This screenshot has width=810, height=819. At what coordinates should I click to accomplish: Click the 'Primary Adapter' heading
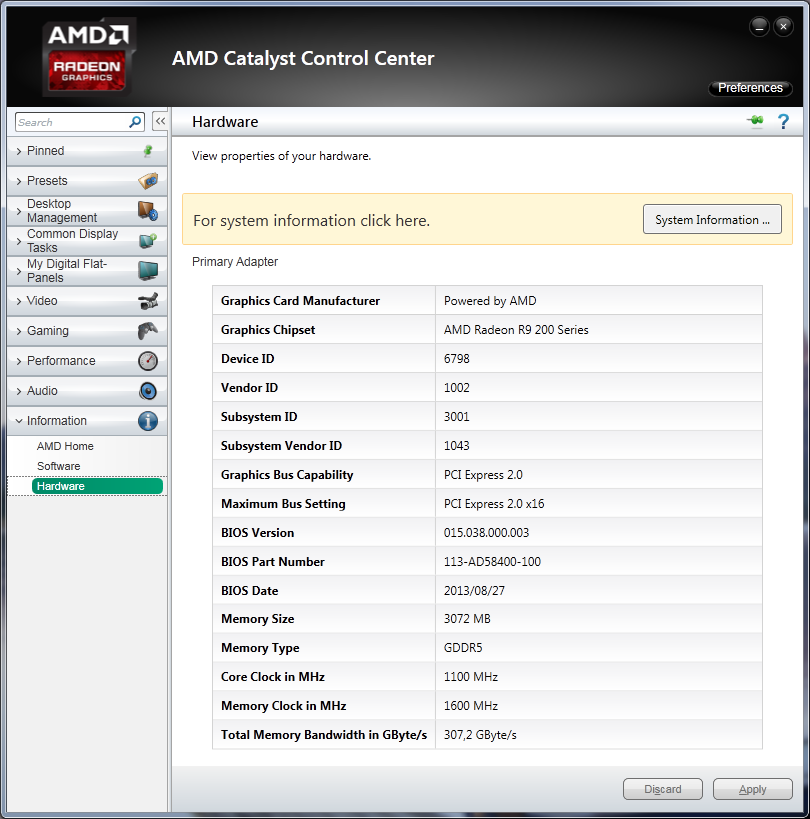click(x=235, y=262)
